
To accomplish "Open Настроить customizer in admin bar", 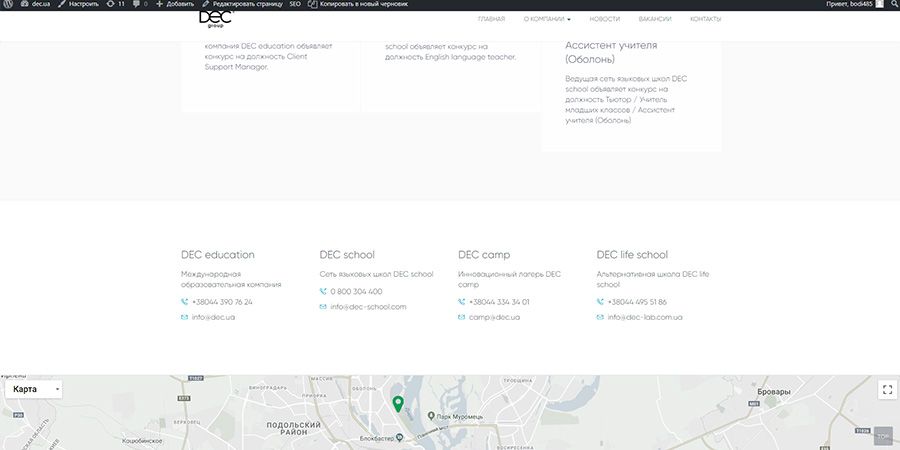I will coord(78,5).
